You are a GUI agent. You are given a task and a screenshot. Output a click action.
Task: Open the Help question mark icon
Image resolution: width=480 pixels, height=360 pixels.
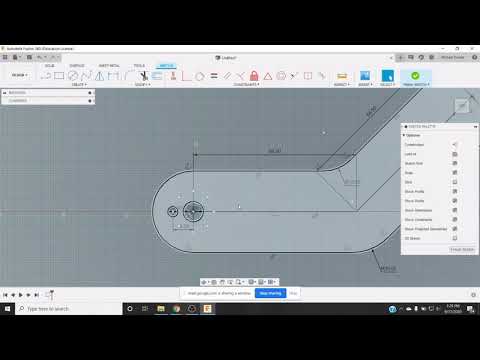point(475,57)
